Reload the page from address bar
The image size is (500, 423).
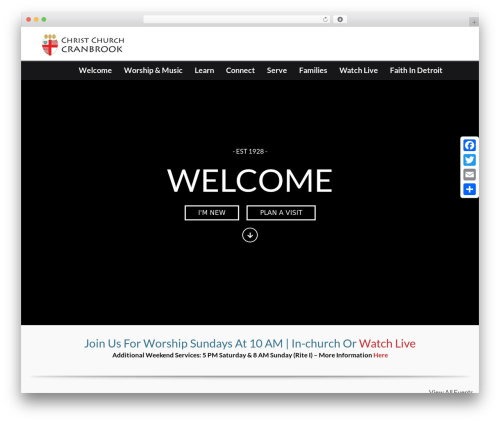[325, 19]
